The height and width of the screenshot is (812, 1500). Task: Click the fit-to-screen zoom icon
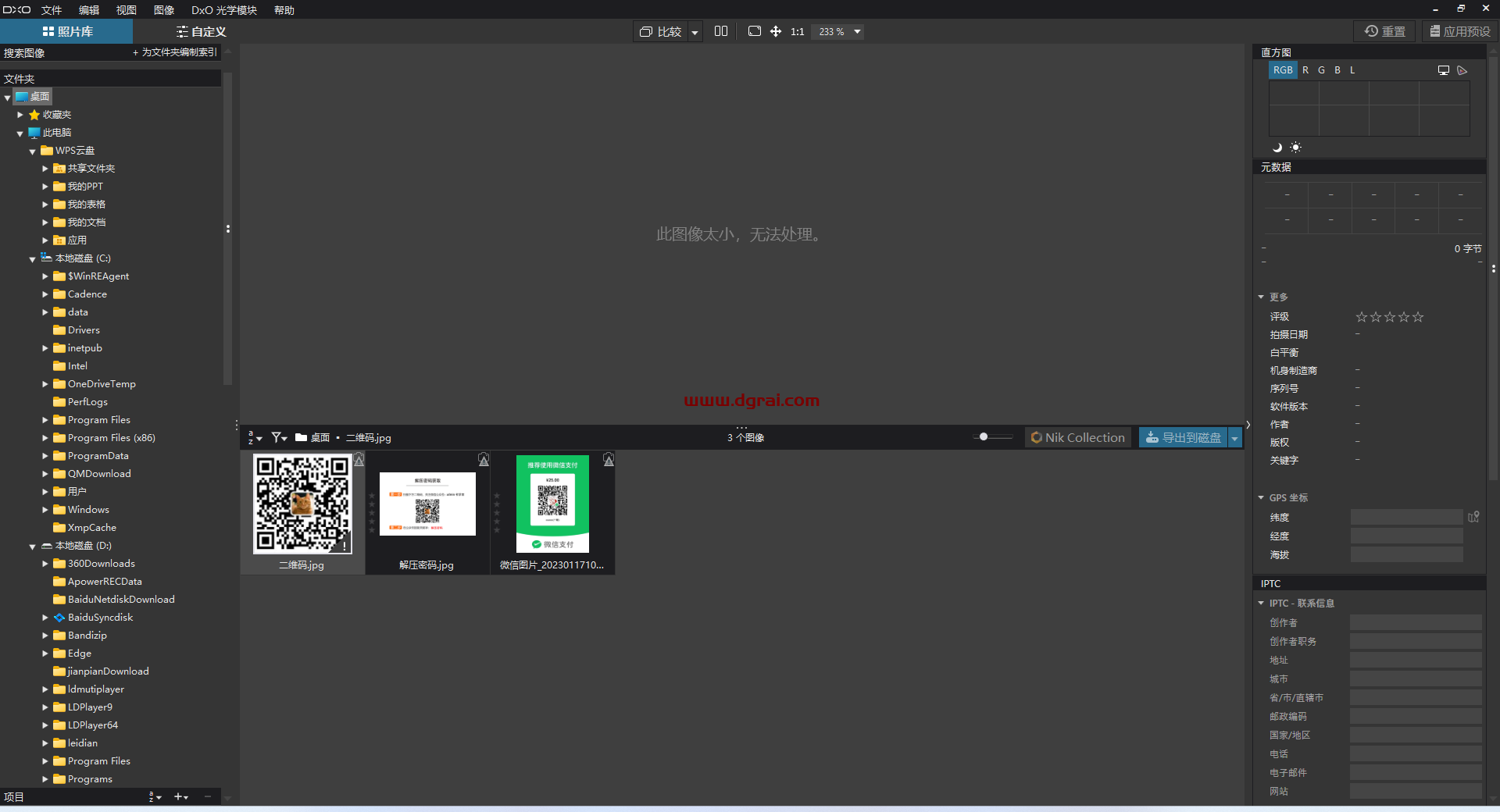pos(754,31)
